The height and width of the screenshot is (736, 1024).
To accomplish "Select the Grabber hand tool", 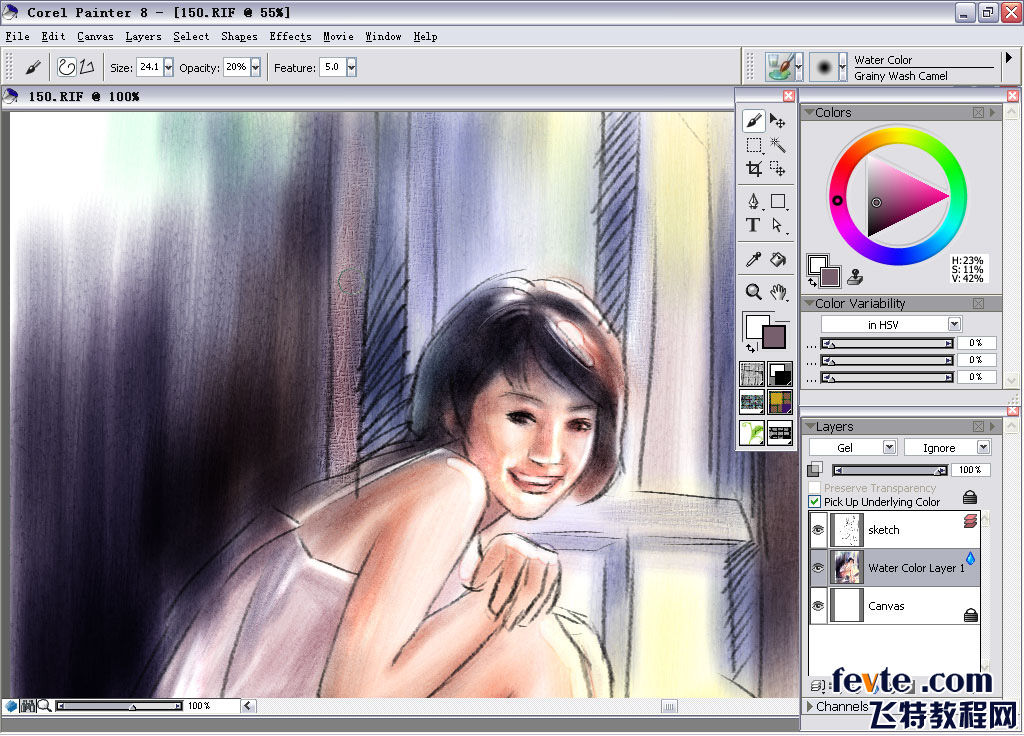I will click(778, 291).
